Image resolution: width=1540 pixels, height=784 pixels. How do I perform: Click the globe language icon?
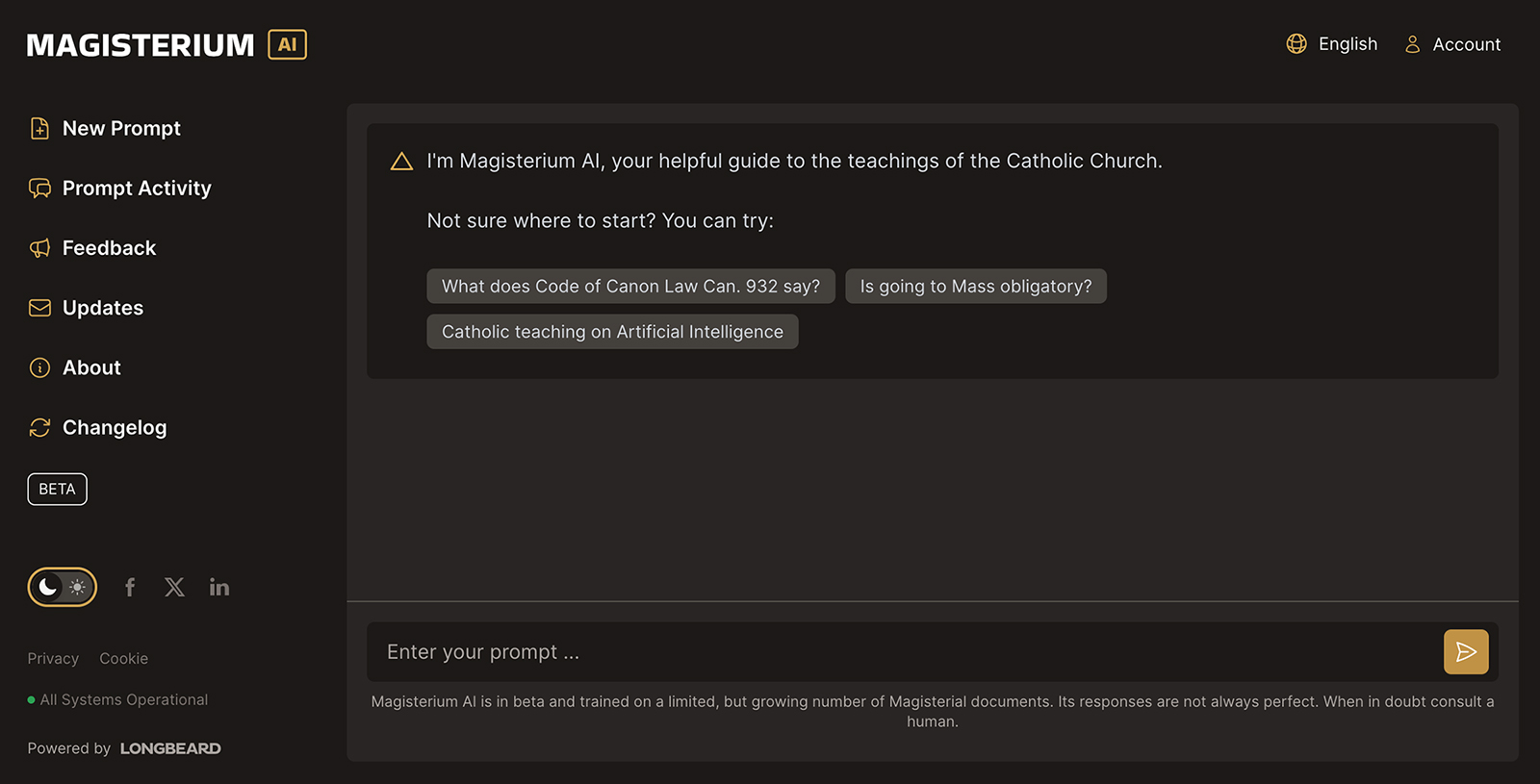click(1296, 44)
